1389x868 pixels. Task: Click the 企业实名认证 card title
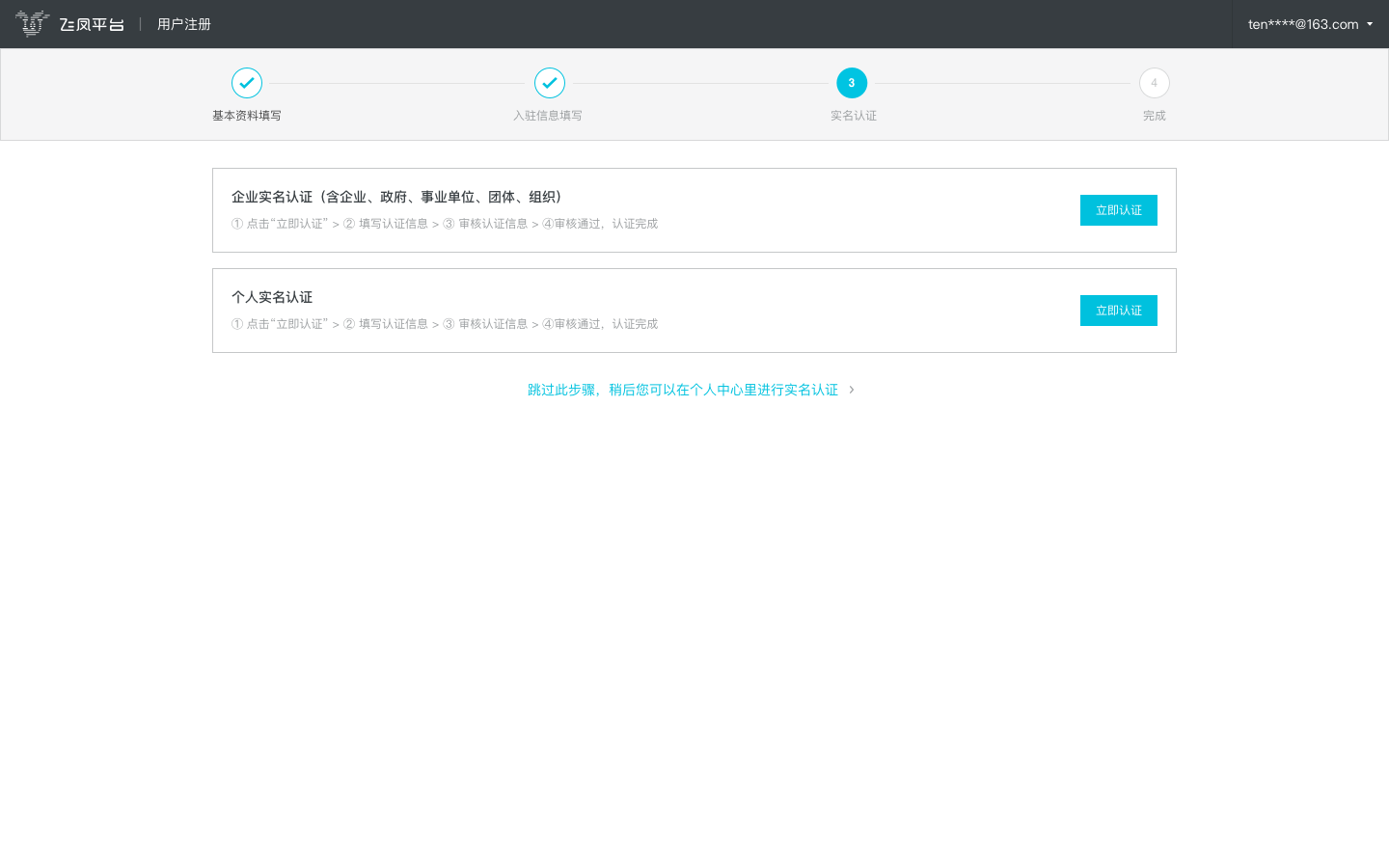pyautogui.click(x=396, y=197)
